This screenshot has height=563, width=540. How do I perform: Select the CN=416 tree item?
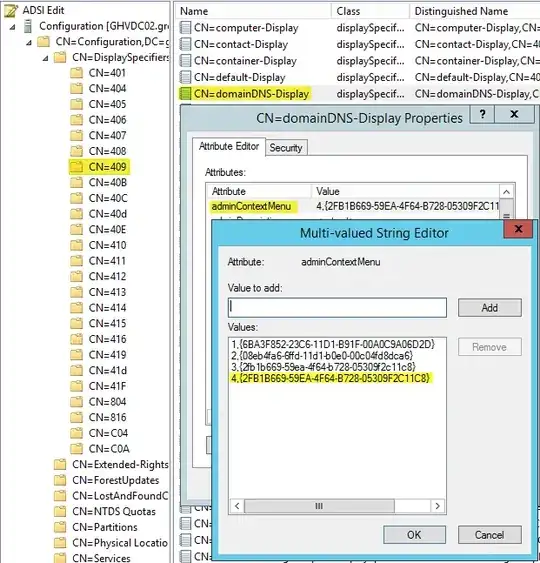pyautogui.click(x=107, y=339)
